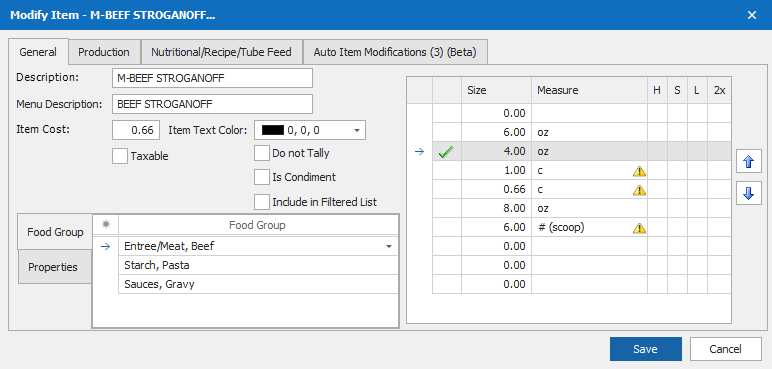
Task: Click the oz measure cell in 8.00 row
Action: point(589,208)
